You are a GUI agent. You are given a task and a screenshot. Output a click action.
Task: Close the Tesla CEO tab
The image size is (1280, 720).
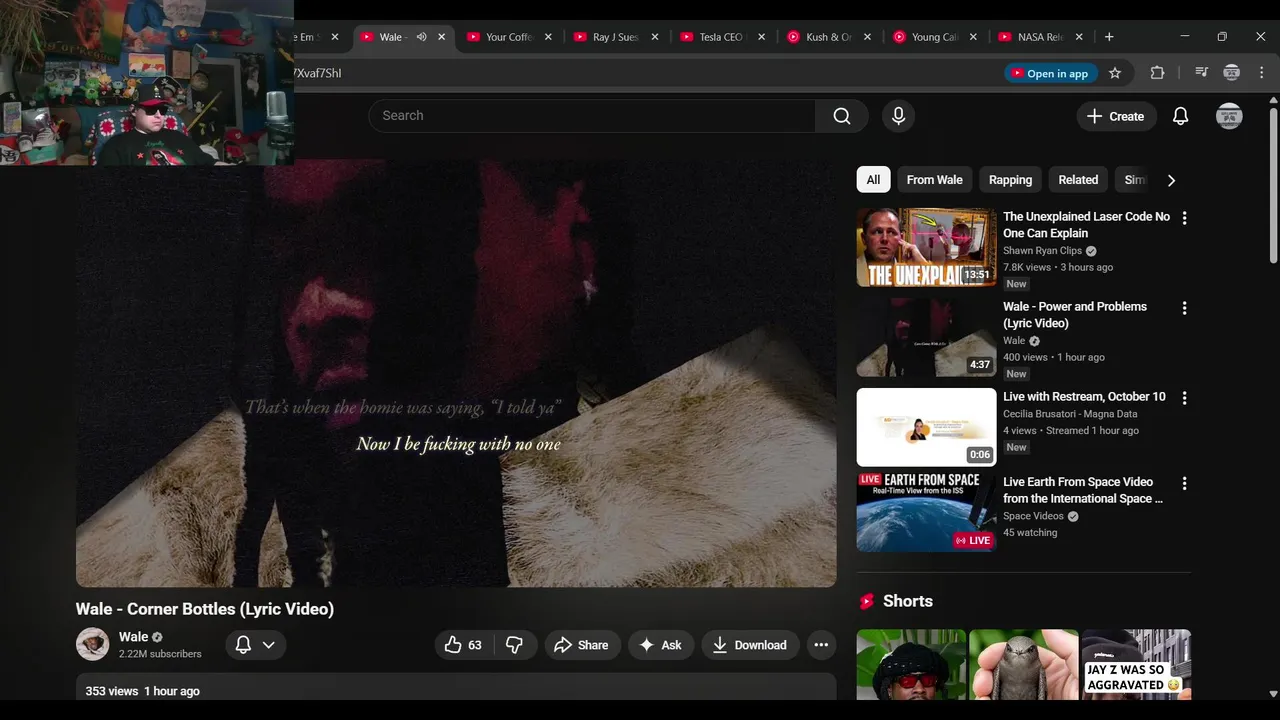point(761,37)
